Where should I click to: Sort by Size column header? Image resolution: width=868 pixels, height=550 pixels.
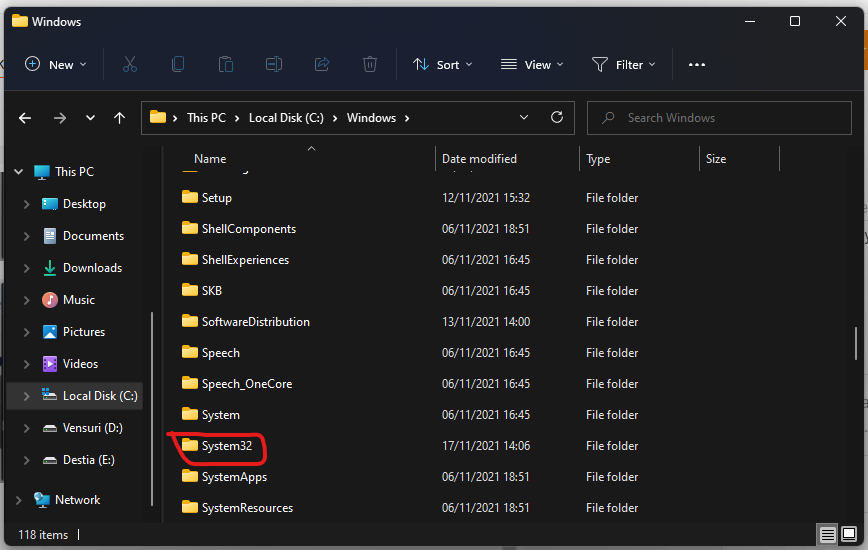tap(716, 159)
